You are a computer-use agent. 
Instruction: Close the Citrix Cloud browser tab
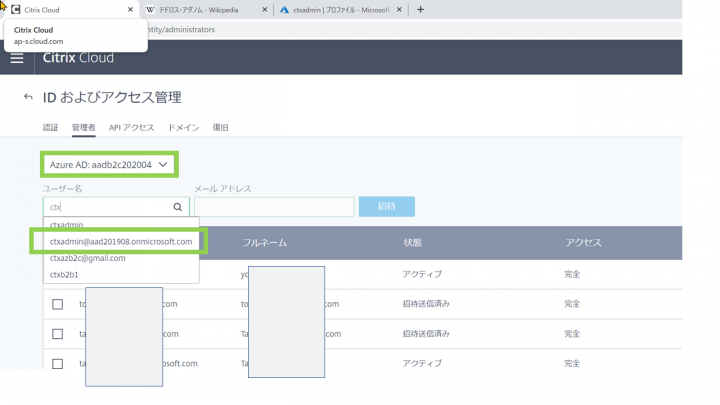pyautogui.click(x=130, y=10)
